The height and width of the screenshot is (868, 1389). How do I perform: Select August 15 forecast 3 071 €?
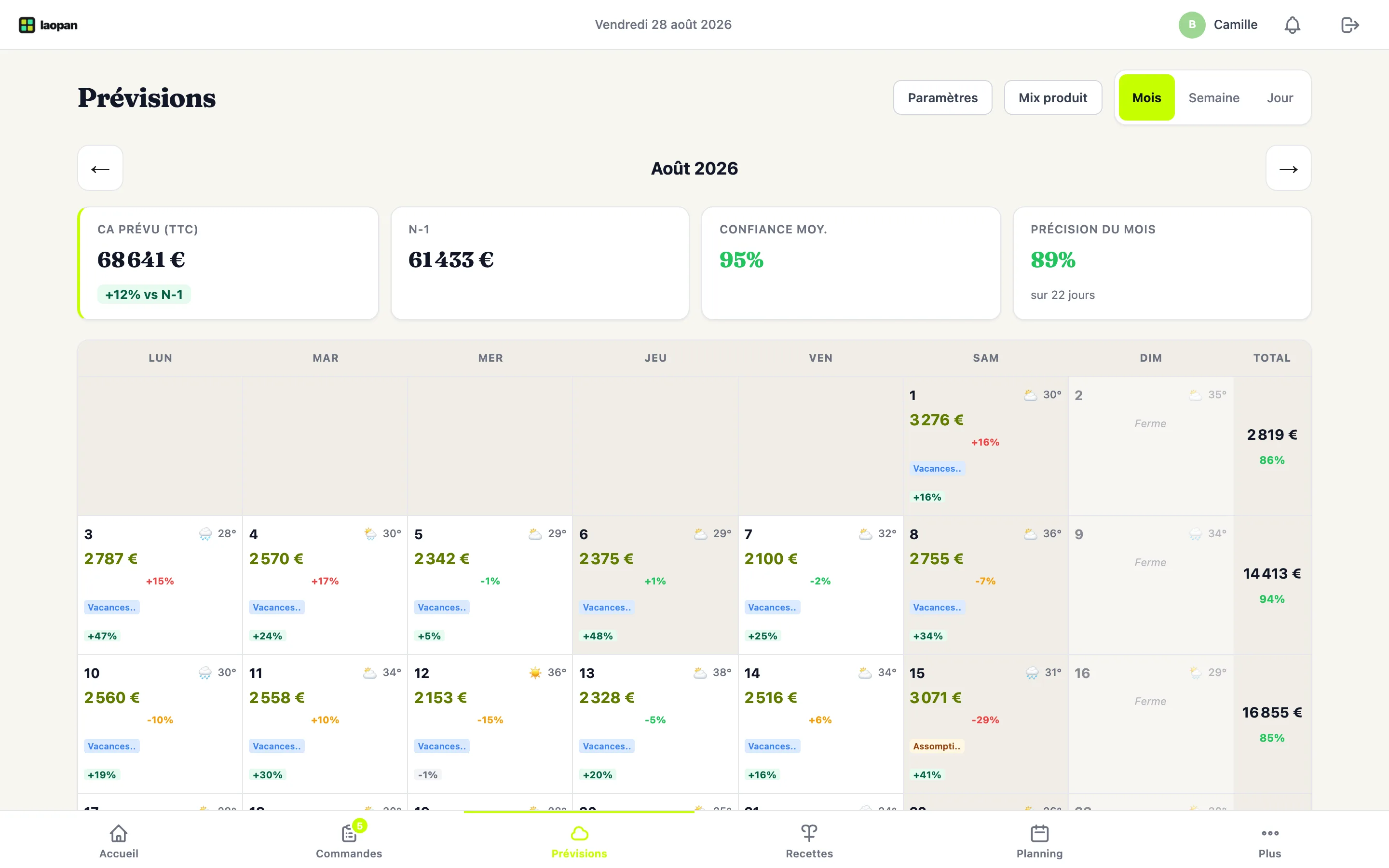pyautogui.click(x=936, y=697)
